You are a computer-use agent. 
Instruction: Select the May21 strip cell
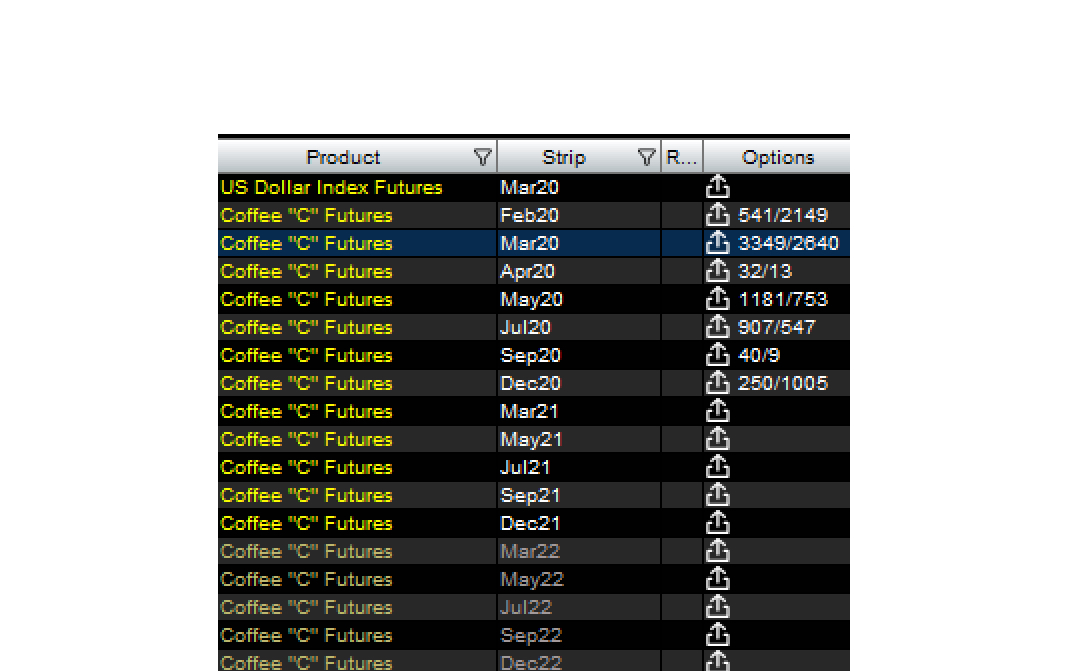point(578,439)
